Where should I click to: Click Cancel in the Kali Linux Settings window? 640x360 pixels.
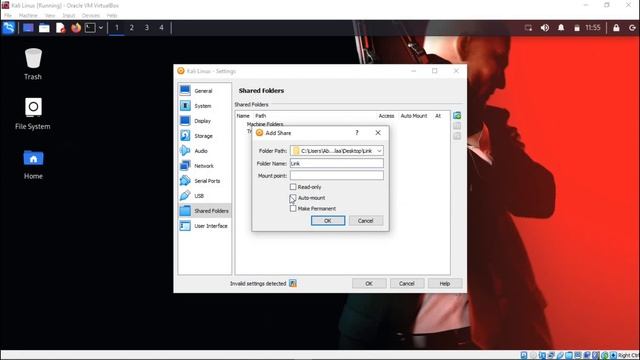[407, 283]
